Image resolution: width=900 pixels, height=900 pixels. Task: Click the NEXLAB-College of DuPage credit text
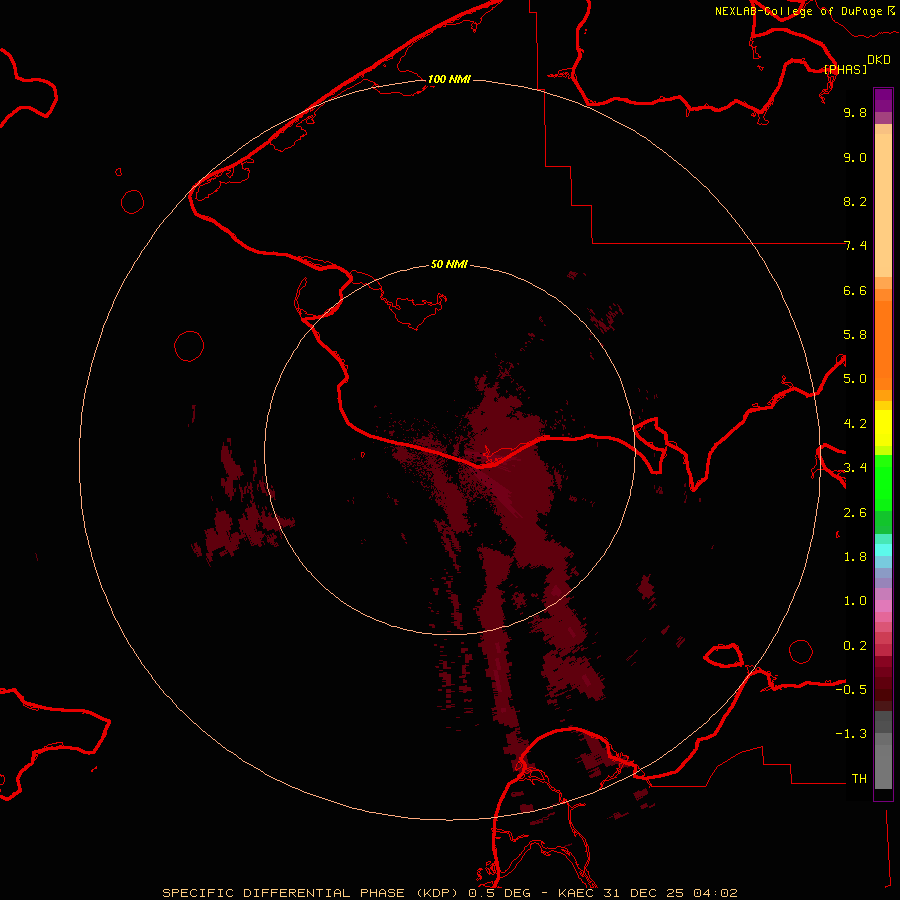(x=800, y=11)
